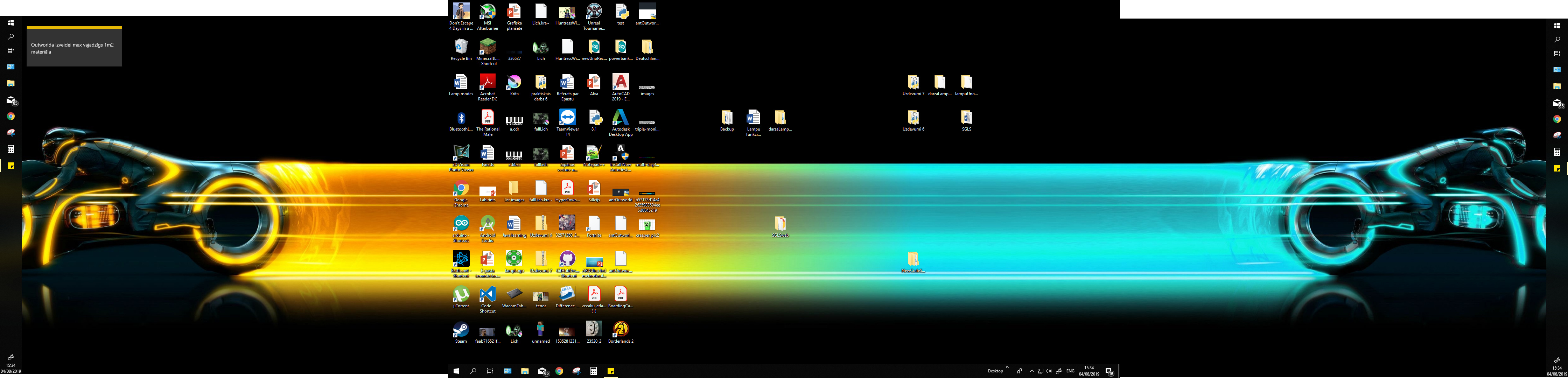This screenshot has height=378, width=1568.
Task: Click the Code - Shortcut (VS Code) icon
Action: [x=488, y=299]
